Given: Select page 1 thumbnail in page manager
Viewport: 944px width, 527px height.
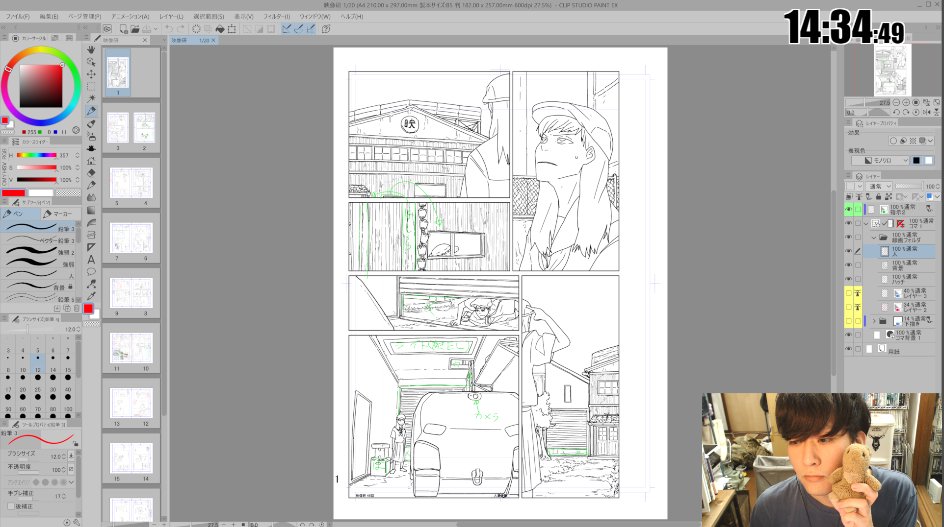Looking at the screenshot, I should [x=118, y=72].
